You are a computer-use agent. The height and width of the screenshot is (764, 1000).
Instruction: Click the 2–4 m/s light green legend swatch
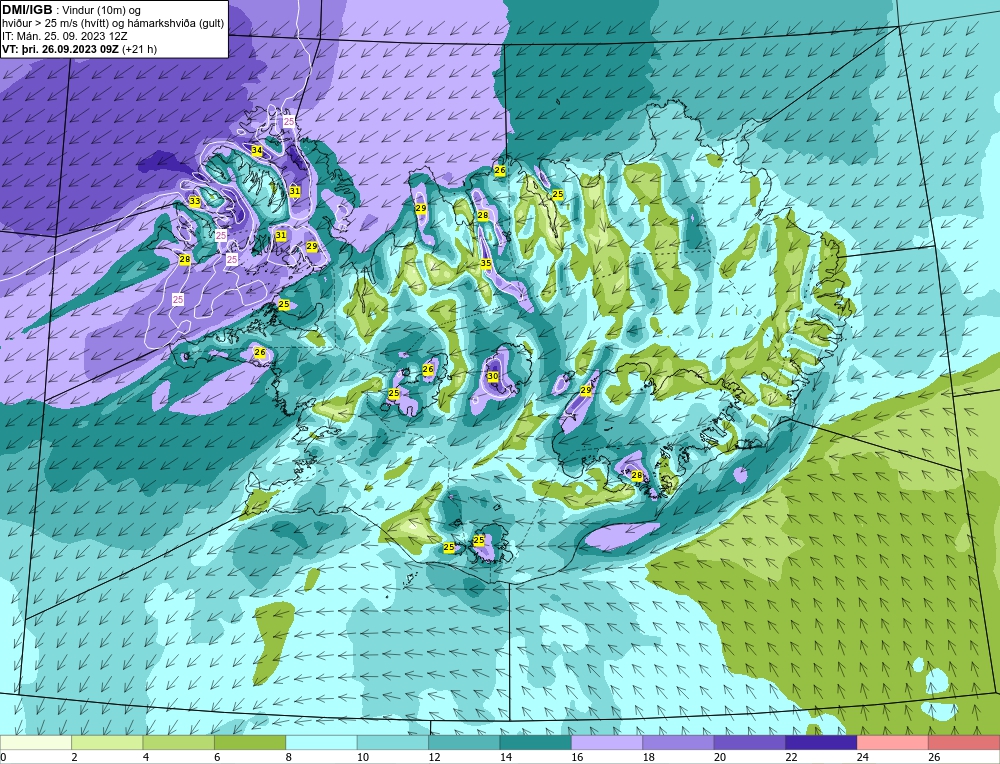(107, 742)
